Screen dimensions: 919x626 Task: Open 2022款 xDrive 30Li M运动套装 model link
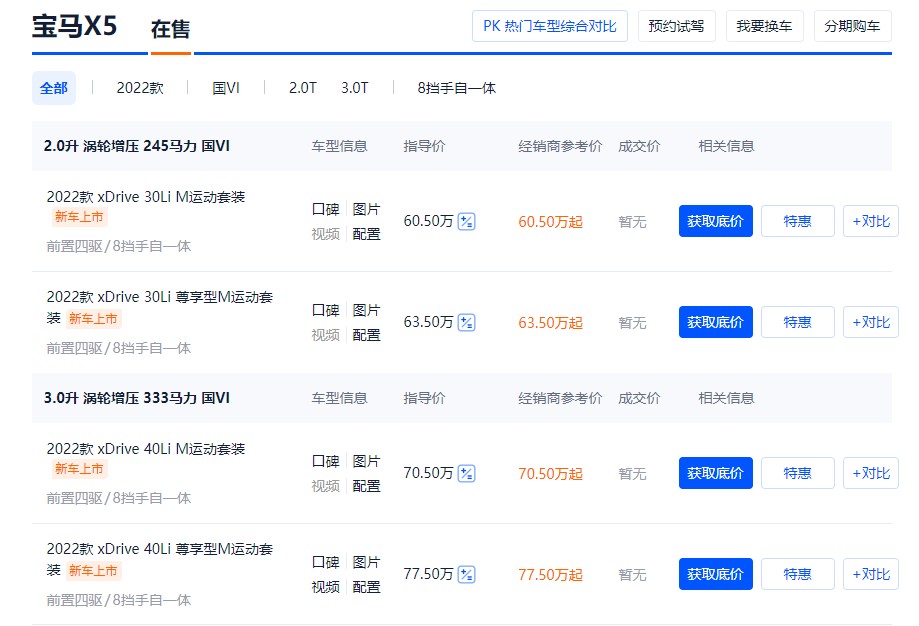point(146,197)
